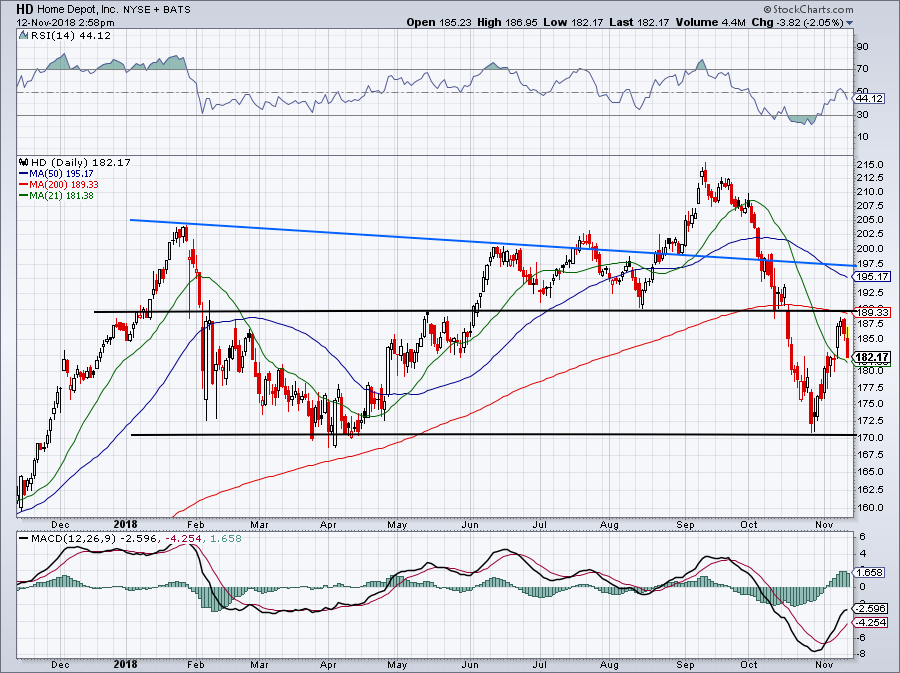The width and height of the screenshot is (900, 673).
Task: Click the 'Low 182.17' value in header
Action: pos(573,22)
